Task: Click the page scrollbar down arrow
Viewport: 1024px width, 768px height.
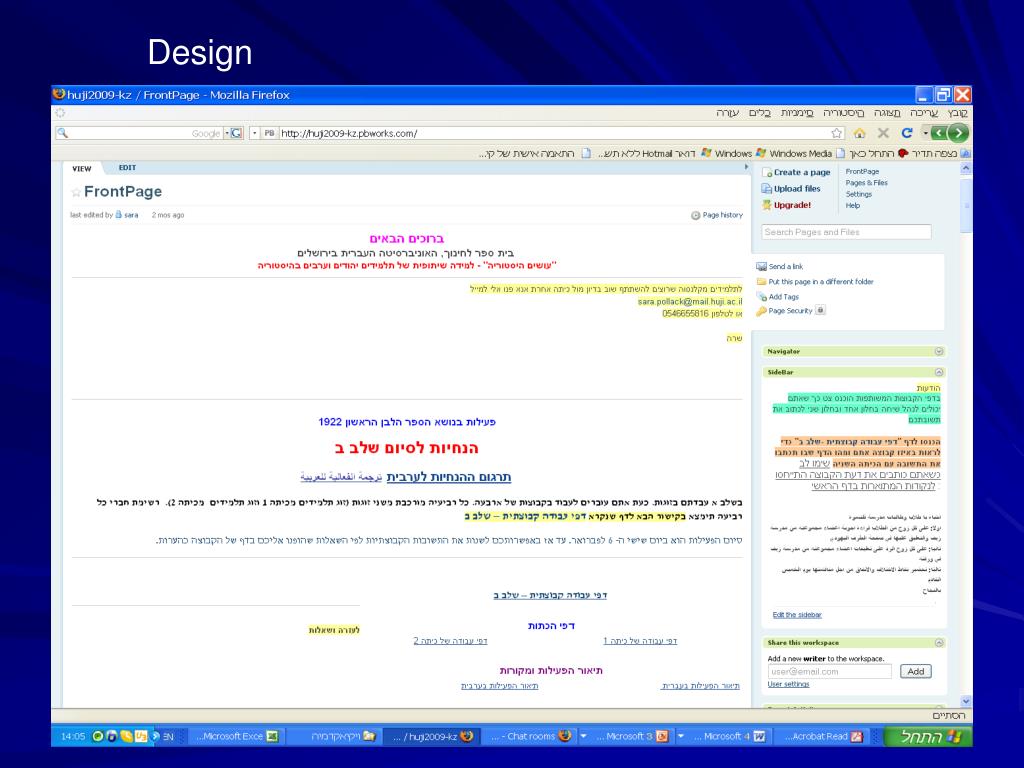Action: pos(967,701)
